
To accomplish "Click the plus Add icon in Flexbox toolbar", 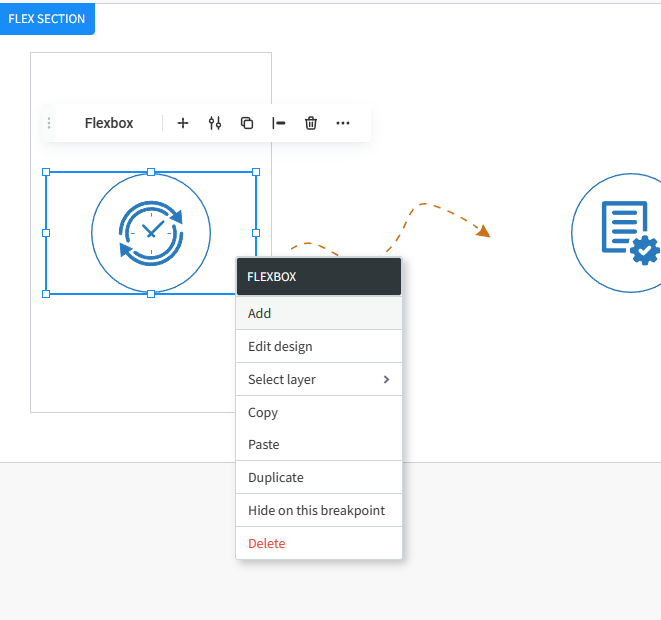I will point(183,123).
